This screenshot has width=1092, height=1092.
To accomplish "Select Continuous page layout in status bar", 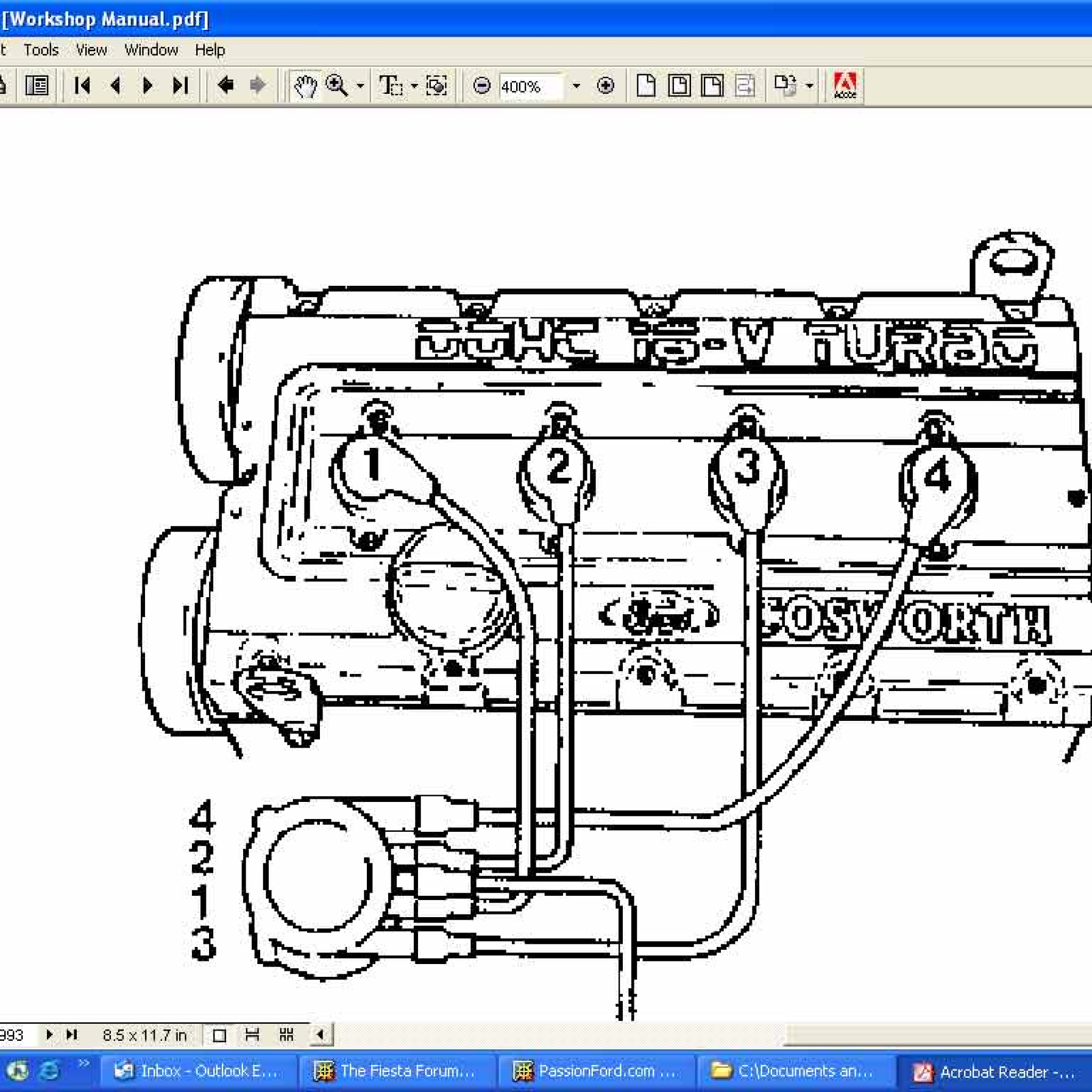I will click(252, 1035).
